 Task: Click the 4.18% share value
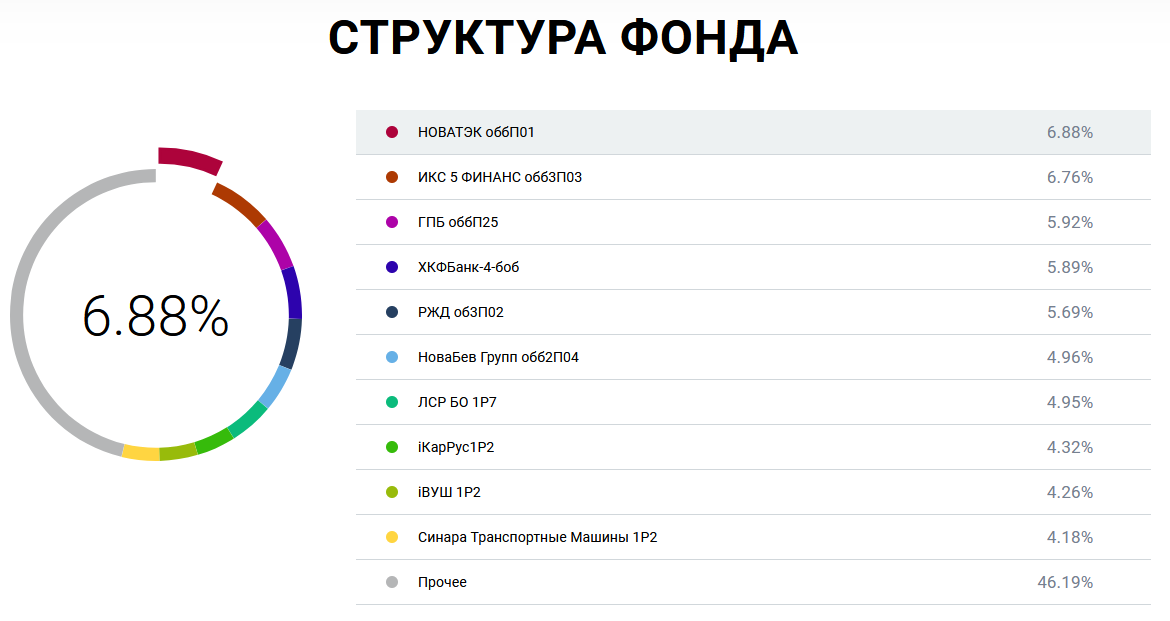(1069, 537)
